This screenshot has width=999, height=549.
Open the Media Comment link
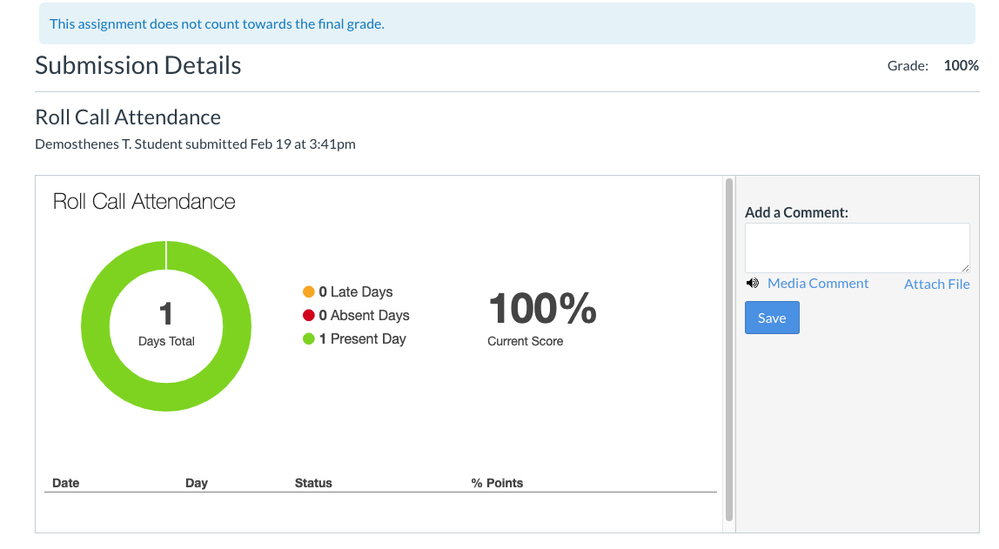pyautogui.click(x=817, y=284)
